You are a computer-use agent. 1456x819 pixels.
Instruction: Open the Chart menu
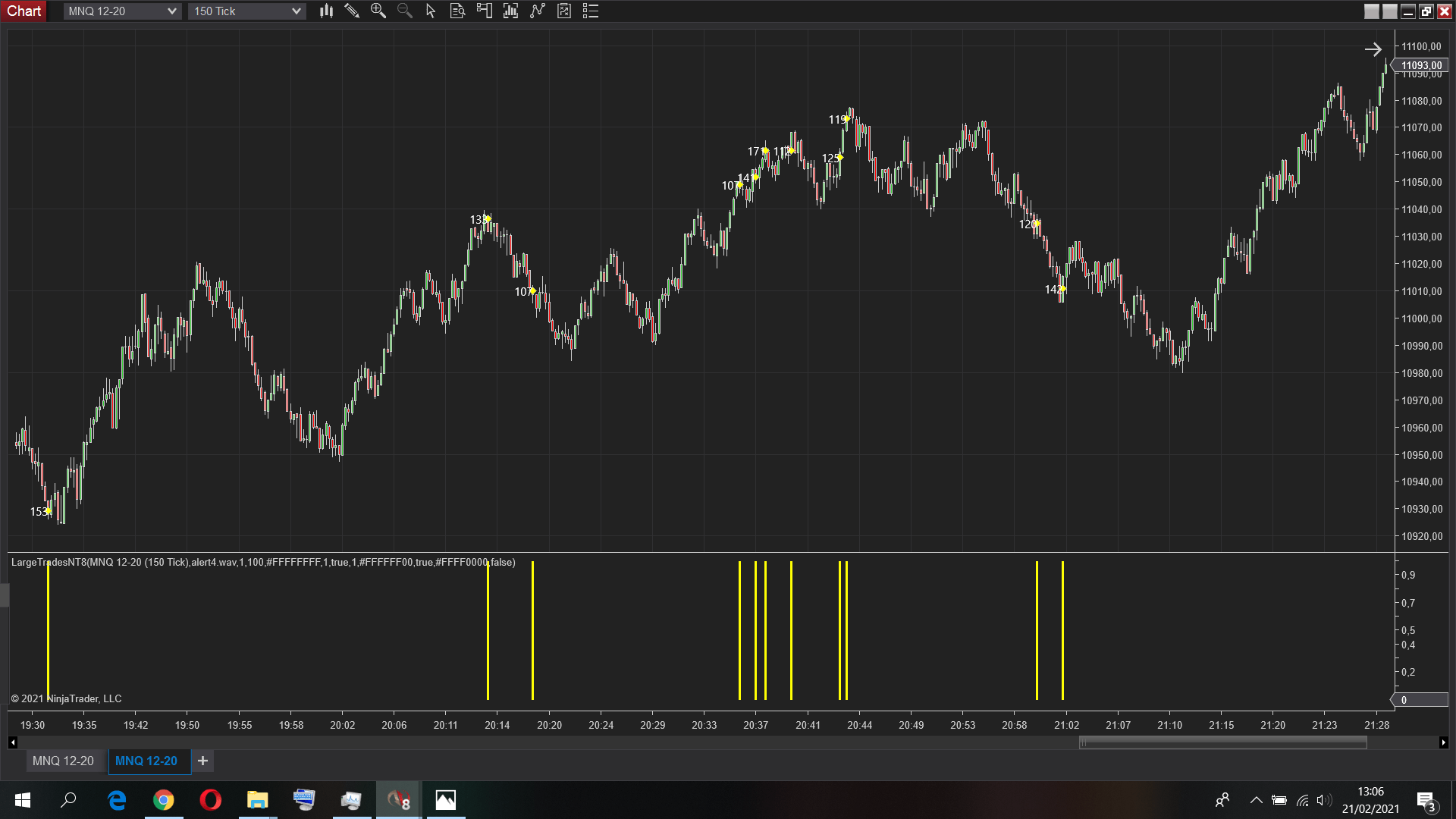(x=24, y=11)
